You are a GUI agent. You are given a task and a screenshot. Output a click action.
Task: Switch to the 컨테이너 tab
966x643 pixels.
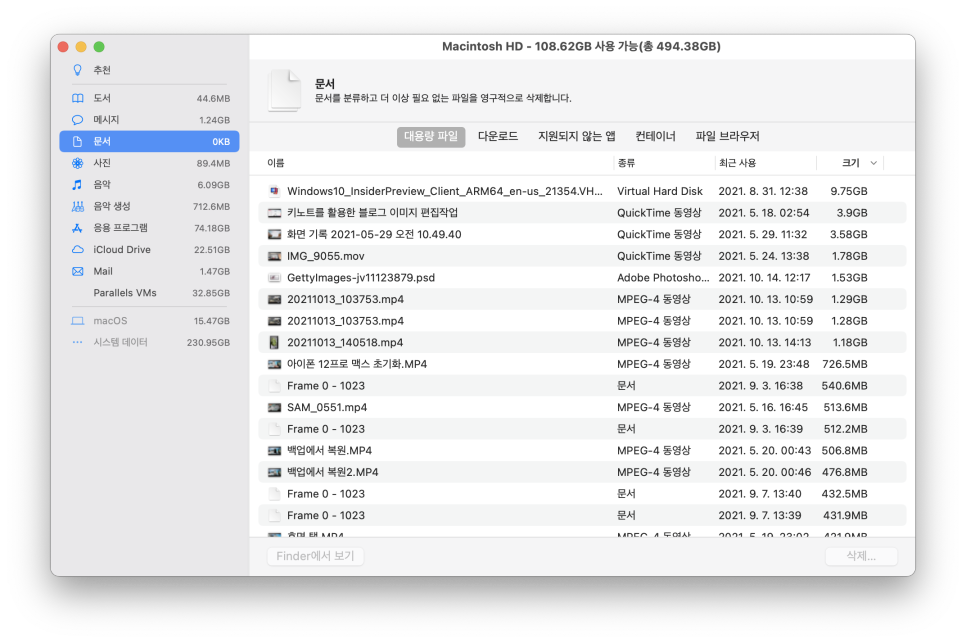click(x=656, y=136)
